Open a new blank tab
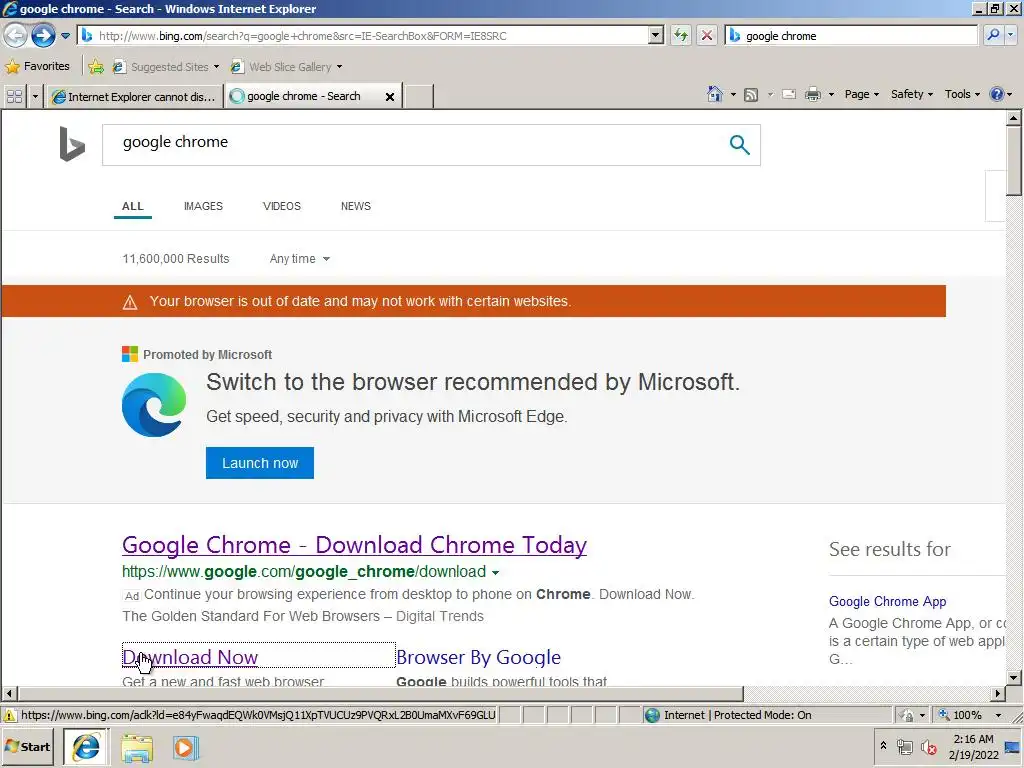This screenshot has height=768, width=1024. [419, 97]
